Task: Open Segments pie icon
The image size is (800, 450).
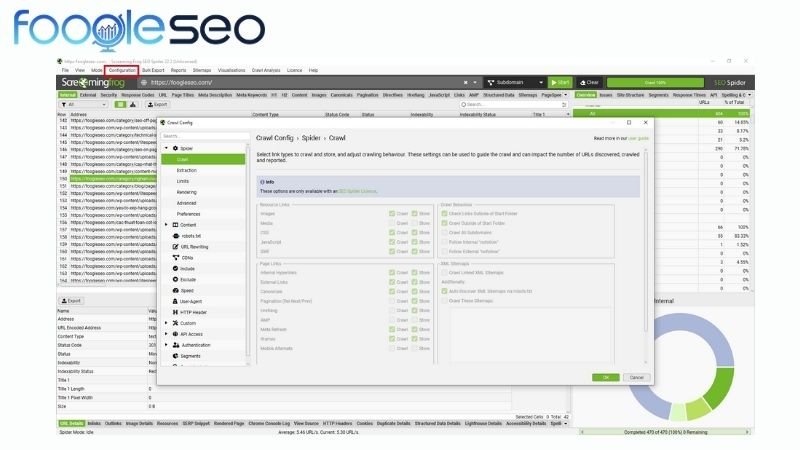Action: click(x=176, y=356)
